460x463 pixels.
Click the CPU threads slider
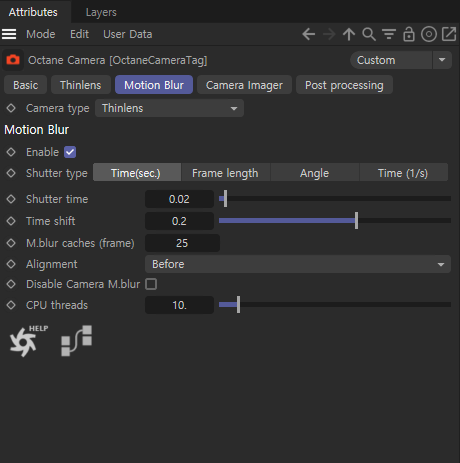tap(335, 305)
